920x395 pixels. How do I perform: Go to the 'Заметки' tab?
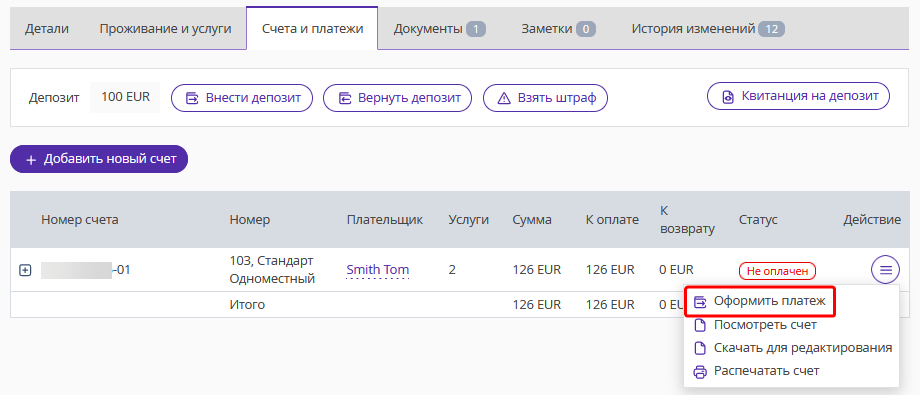click(x=559, y=29)
